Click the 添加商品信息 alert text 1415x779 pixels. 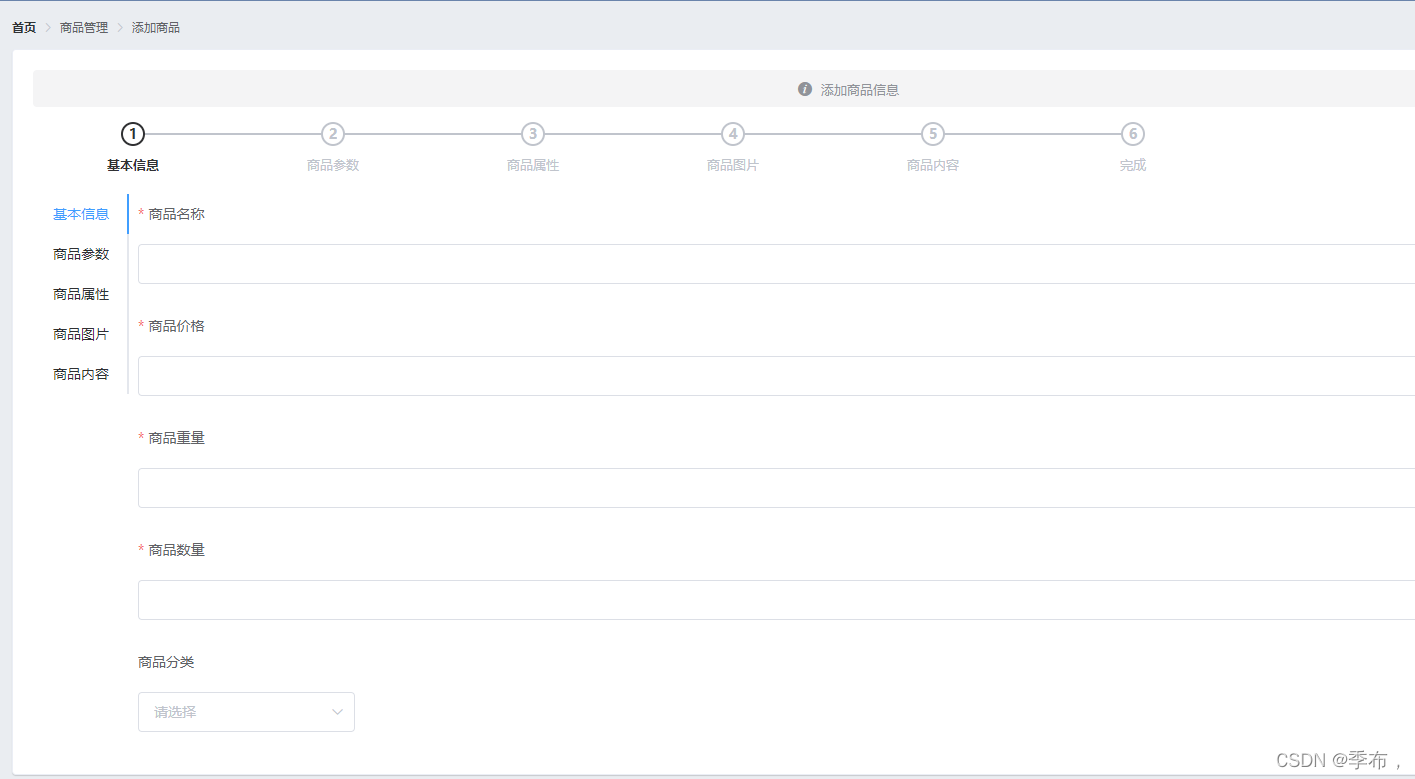click(x=860, y=90)
